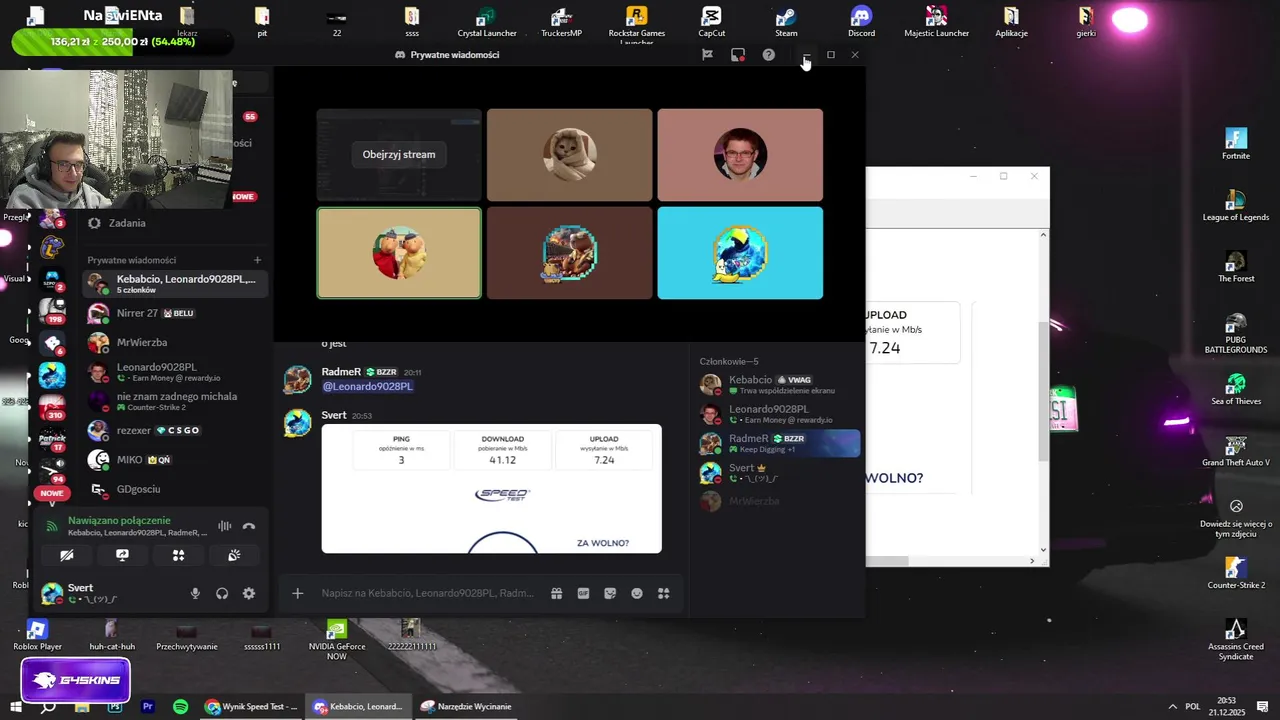Switch to Narzędzie Wycinanie taskbar item
This screenshot has height=720, width=1280.
click(466, 707)
